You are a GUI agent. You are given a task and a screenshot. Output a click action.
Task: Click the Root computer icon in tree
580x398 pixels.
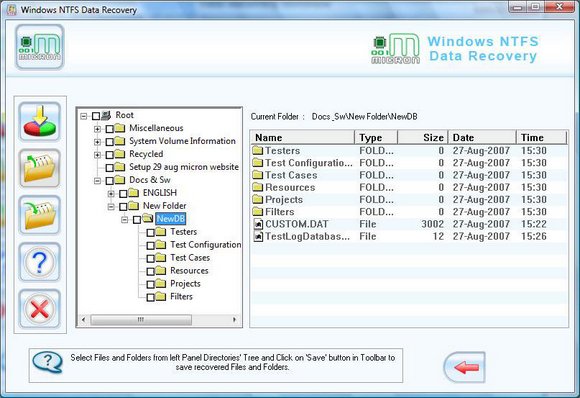[x=106, y=115]
